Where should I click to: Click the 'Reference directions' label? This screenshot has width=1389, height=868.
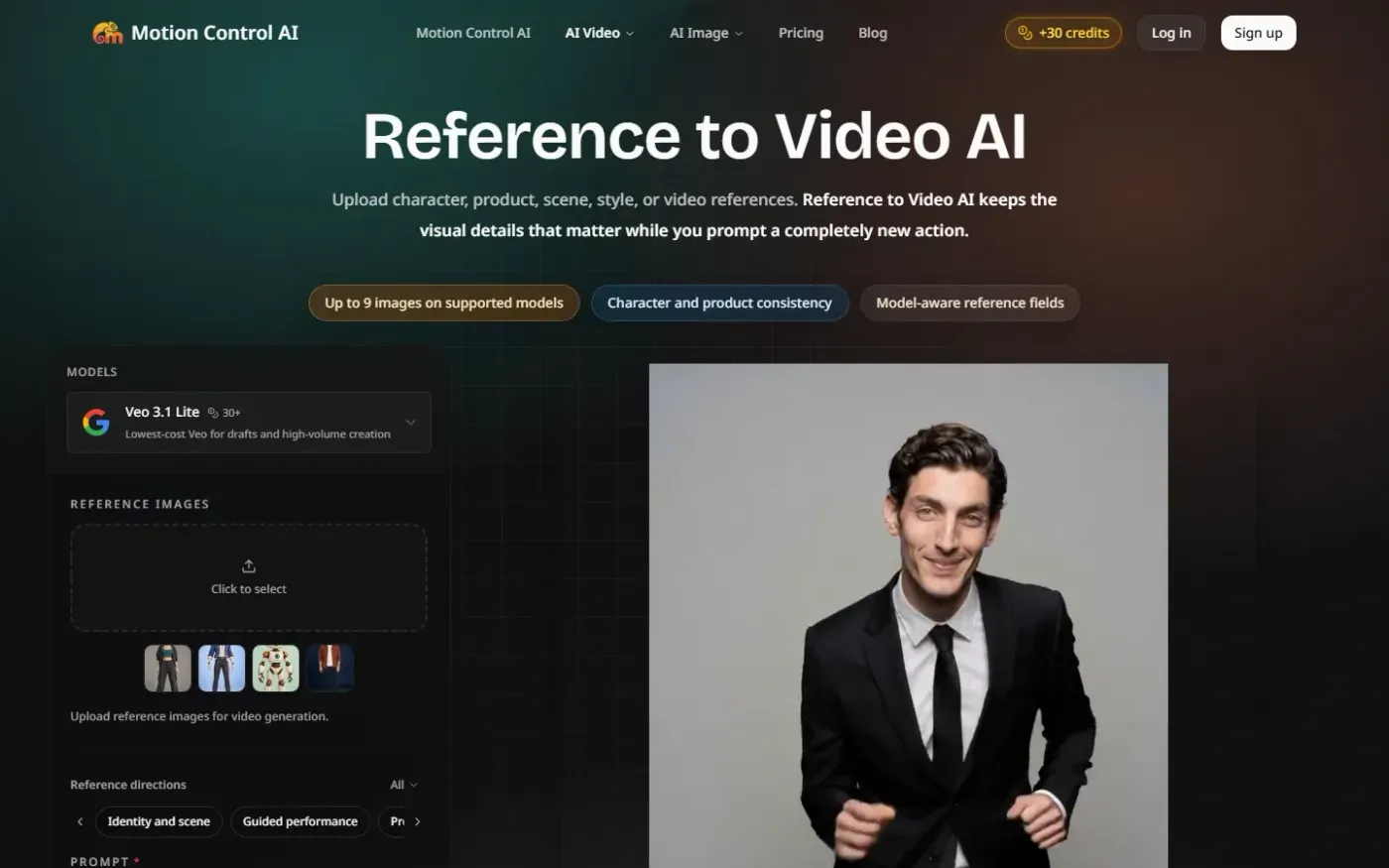click(x=128, y=785)
